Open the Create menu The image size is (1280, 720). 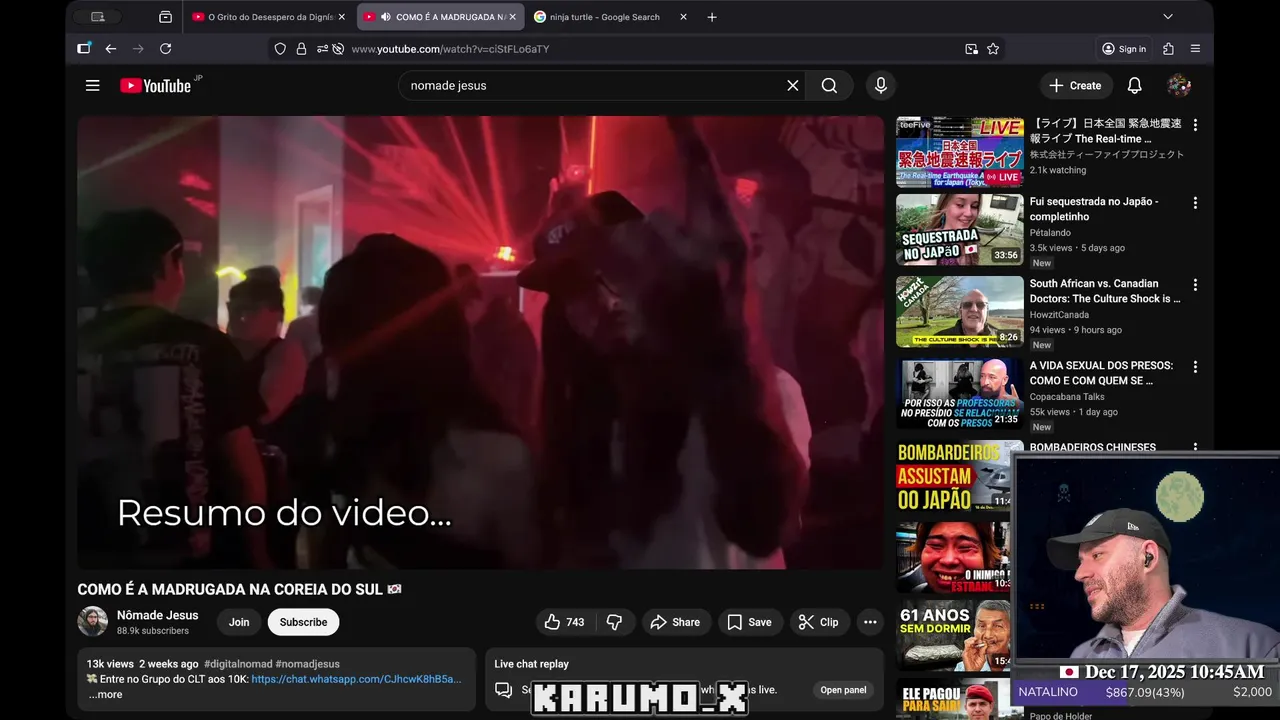tap(1076, 86)
